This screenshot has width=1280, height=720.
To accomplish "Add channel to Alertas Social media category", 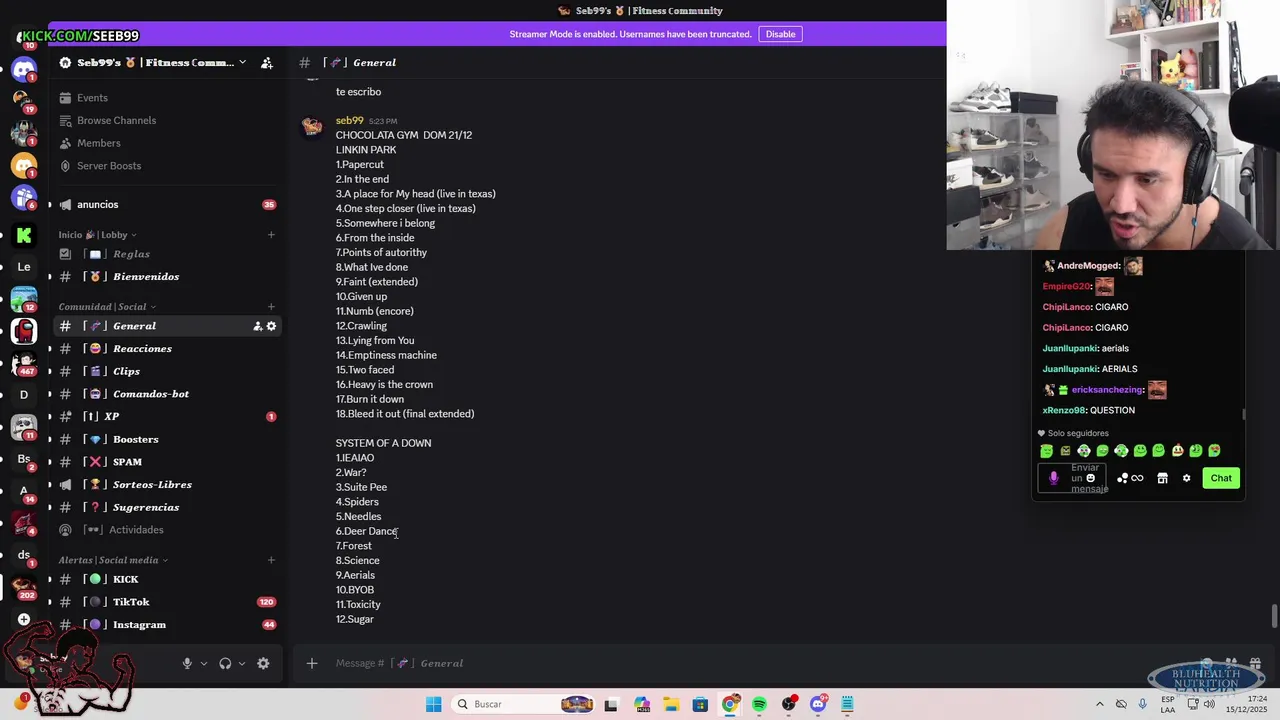I will click(271, 560).
